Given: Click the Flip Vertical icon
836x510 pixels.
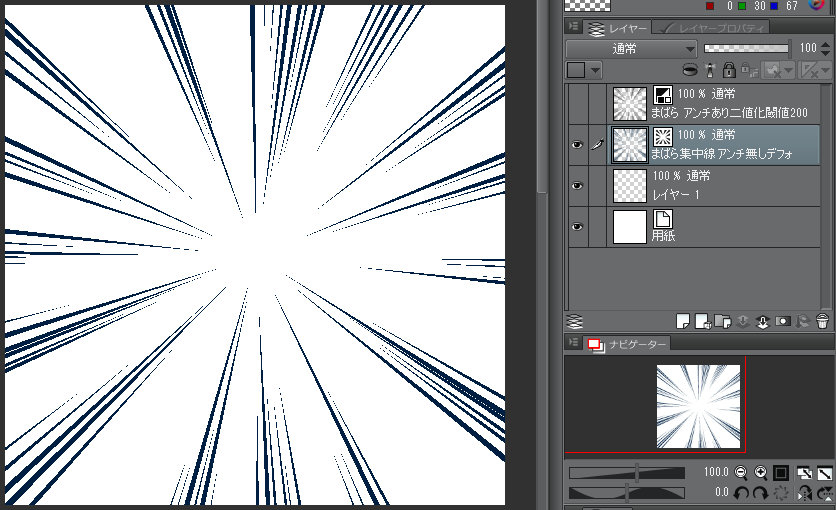Looking at the screenshot, I should pos(824,493).
